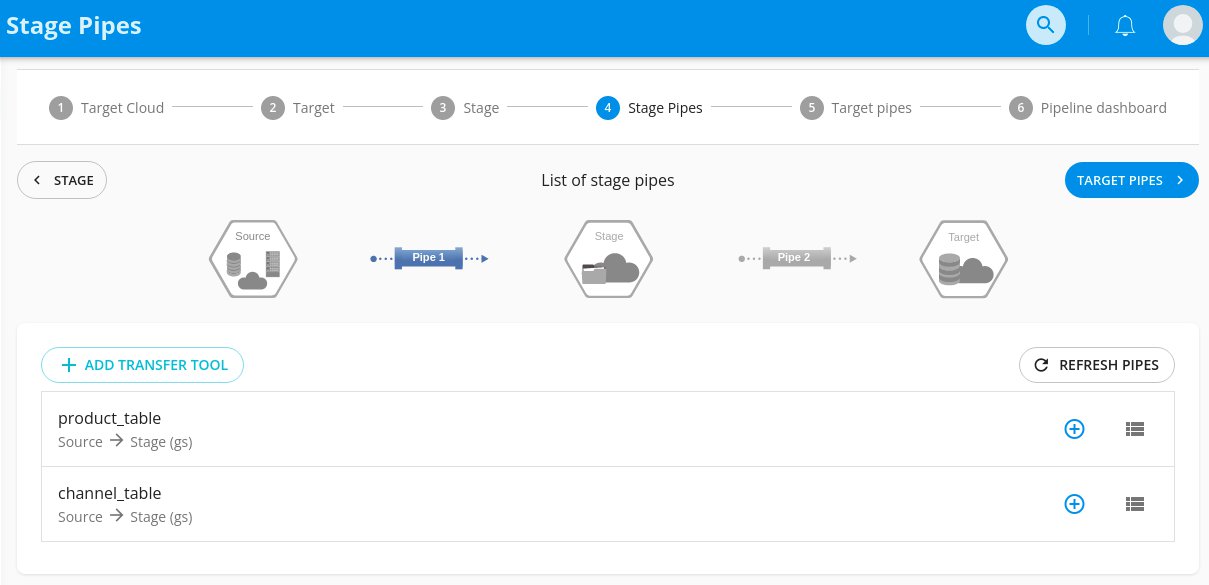Viewport: 1209px width, 585px height.
Task: Proceed with the Target Pipes button
Action: pyautogui.click(x=1132, y=180)
